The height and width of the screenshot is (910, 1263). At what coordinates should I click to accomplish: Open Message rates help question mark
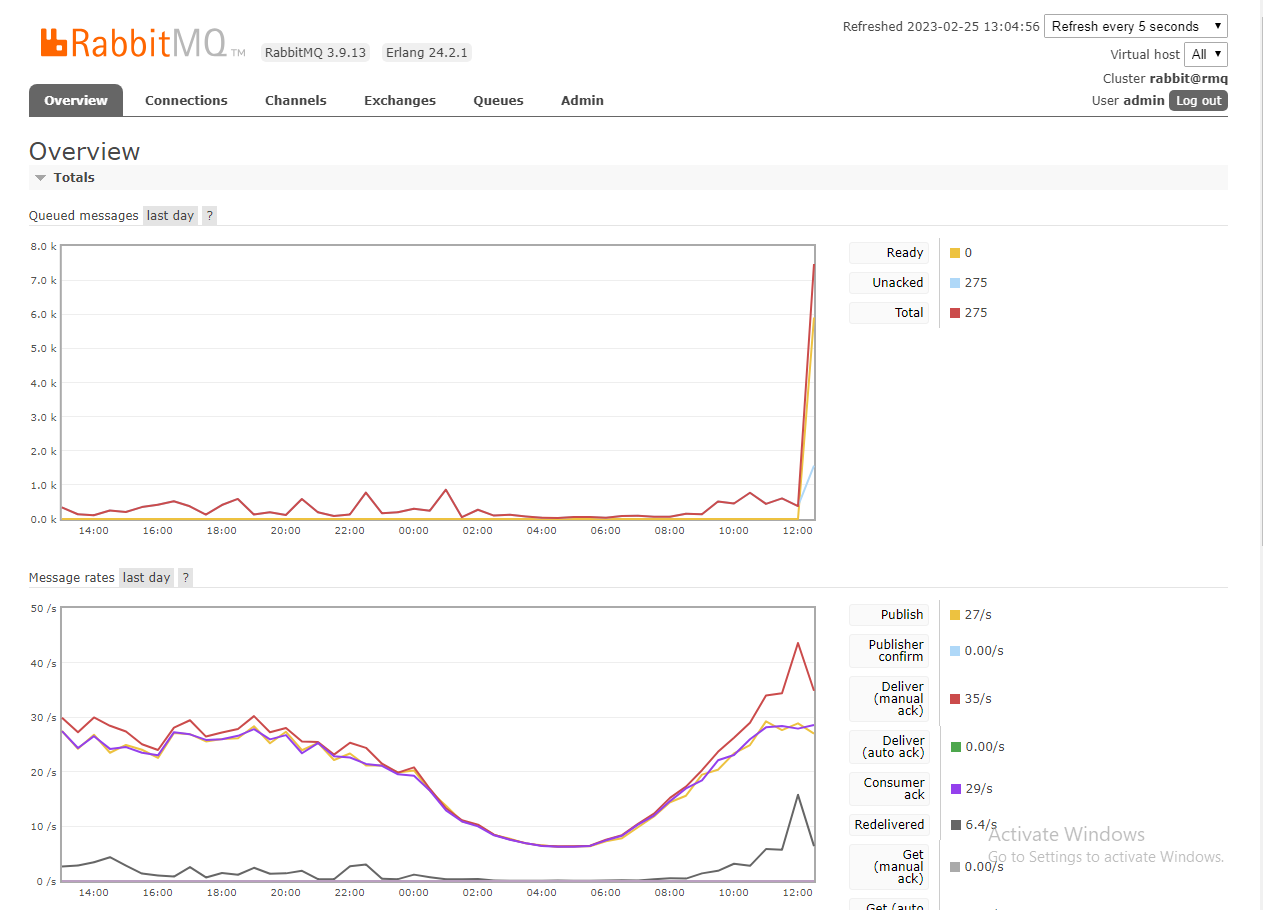(x=185, y=577)
